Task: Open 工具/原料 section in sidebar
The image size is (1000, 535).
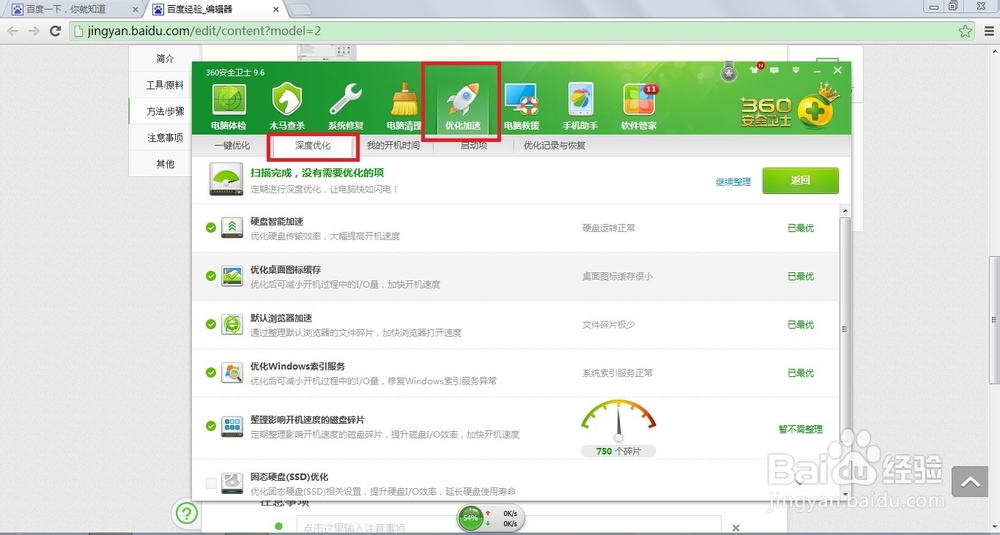Action: pyautogui.click(x=165, y=85)
